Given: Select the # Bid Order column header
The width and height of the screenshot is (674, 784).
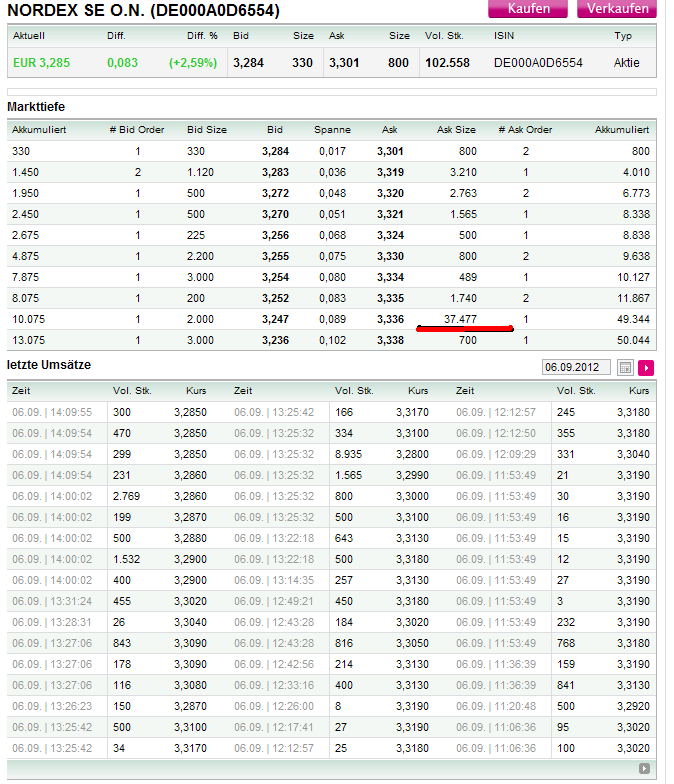Looking at the screenshot, I should coord(137,130).
